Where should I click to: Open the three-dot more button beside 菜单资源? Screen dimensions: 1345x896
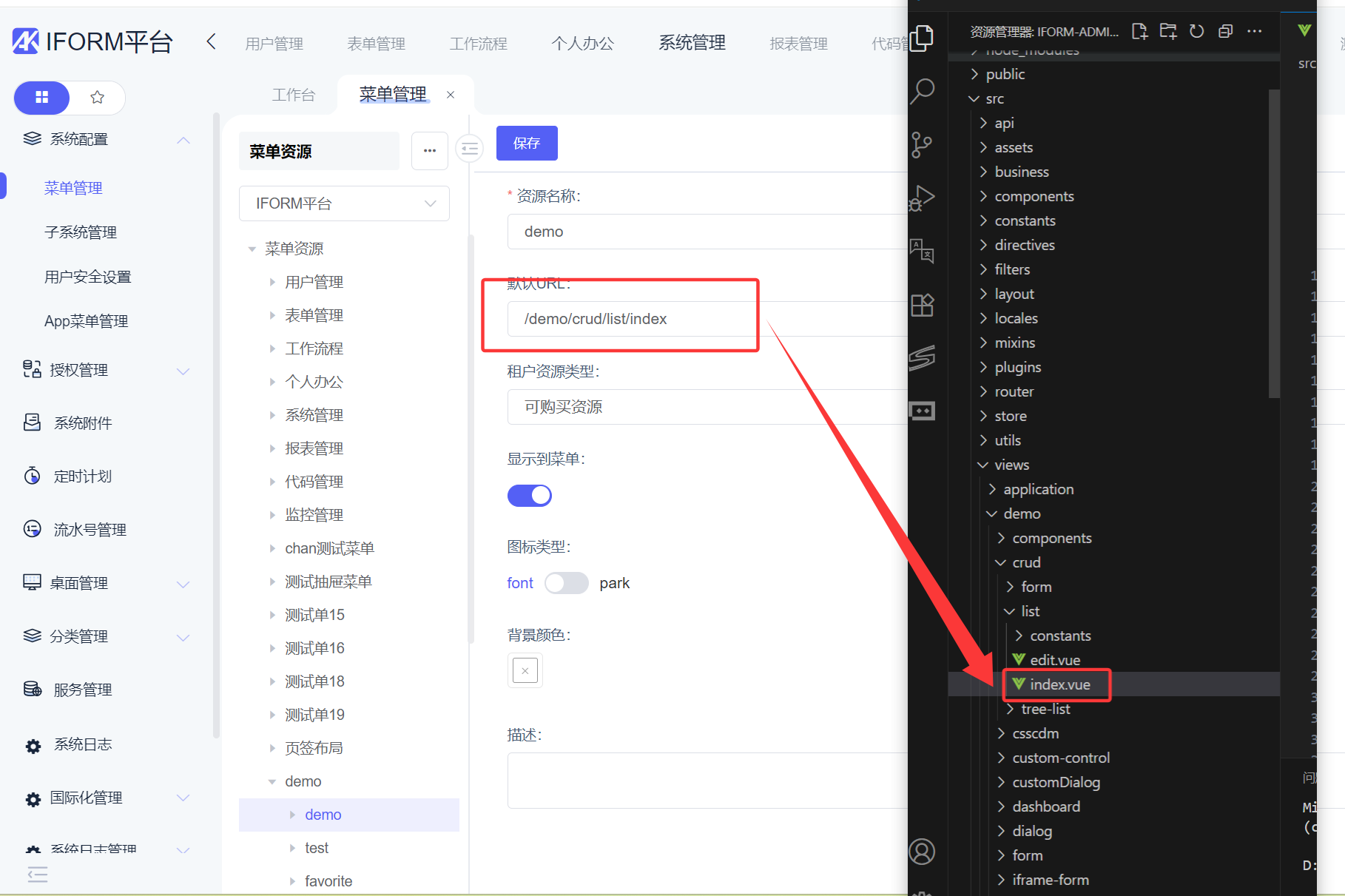point(430,151)
